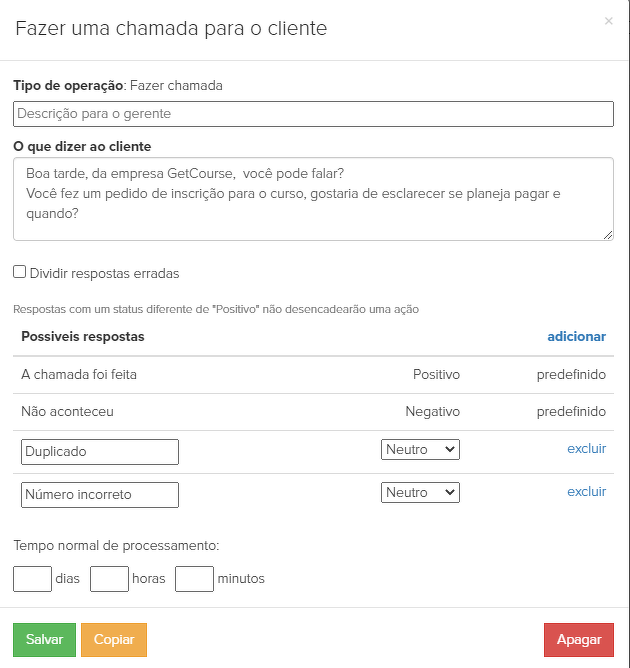Screen dimensions: 630x668
Task: Edit the 'Número incorreto' response field
Action: pos(100,495)
